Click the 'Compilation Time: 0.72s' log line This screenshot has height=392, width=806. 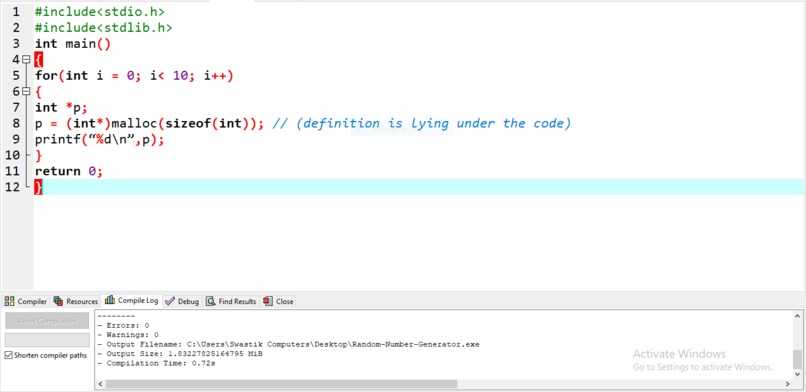tap(156, 363)
